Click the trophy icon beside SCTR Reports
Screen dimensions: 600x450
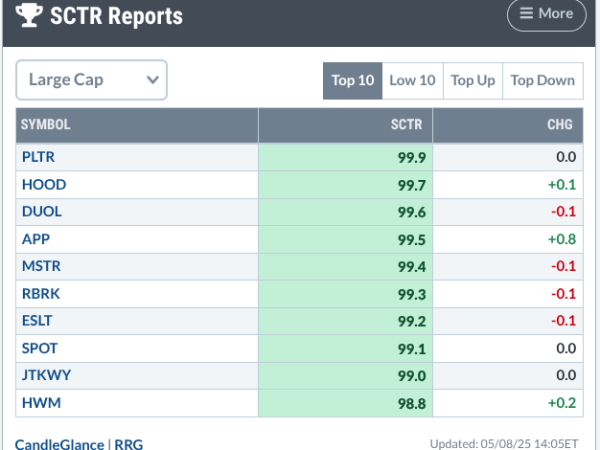29,15
